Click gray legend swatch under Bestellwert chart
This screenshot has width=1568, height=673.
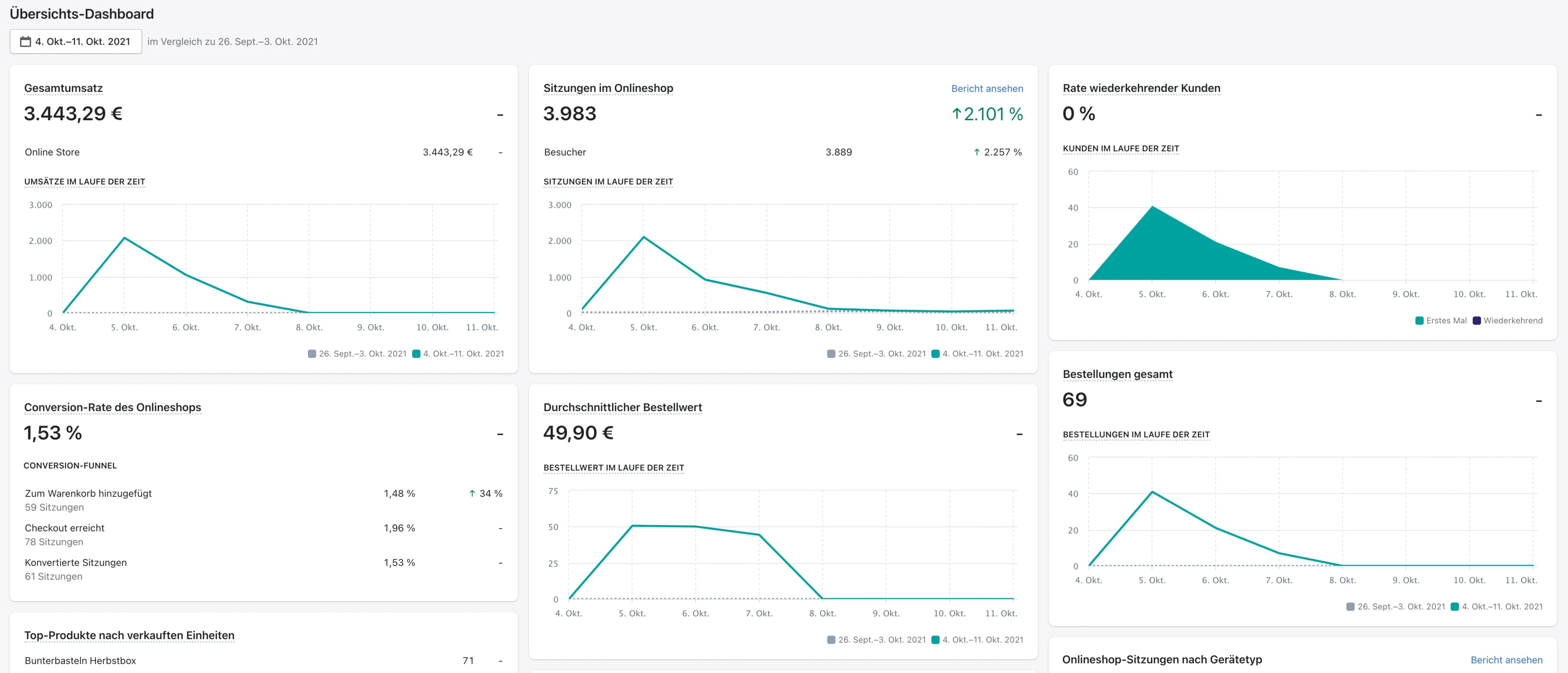click(x=831, y=639)
